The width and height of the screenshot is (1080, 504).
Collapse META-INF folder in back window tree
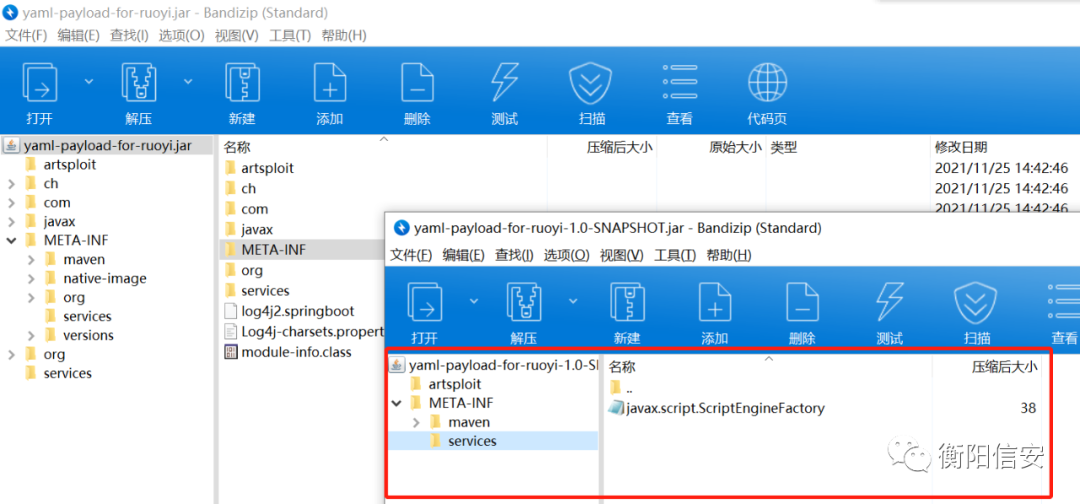click(12, 241)
